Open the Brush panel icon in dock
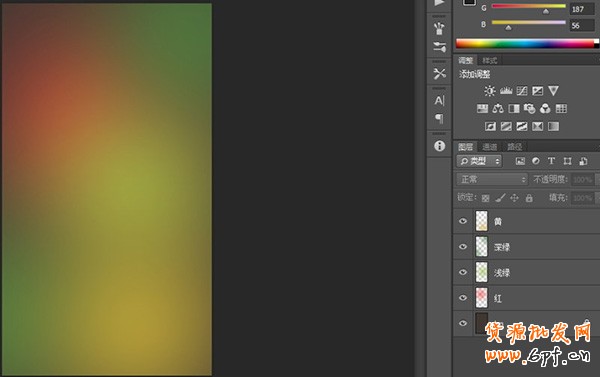 [x=439, y=28]
